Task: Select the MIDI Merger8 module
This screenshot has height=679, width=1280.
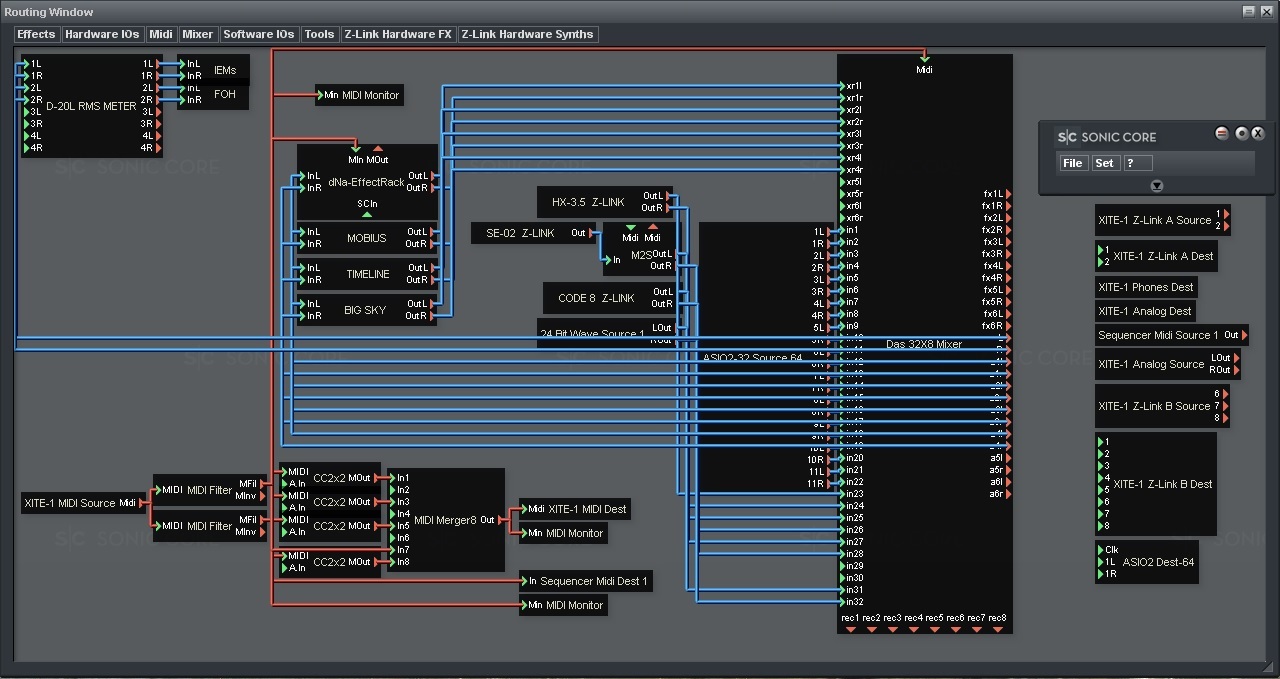Action: (445, 520)
